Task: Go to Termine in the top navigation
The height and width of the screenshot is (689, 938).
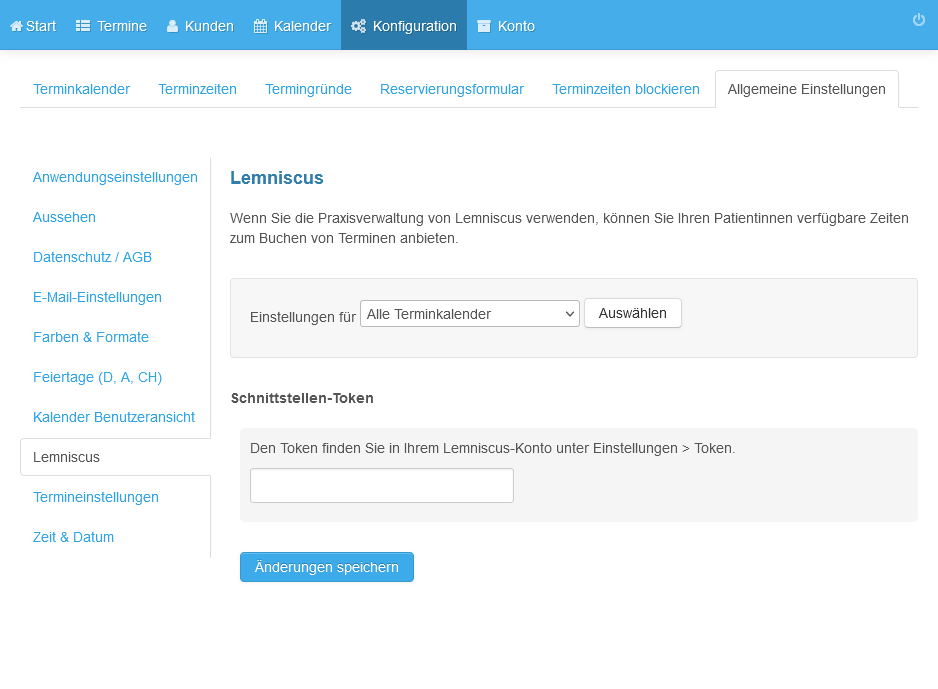Action: 111,25
